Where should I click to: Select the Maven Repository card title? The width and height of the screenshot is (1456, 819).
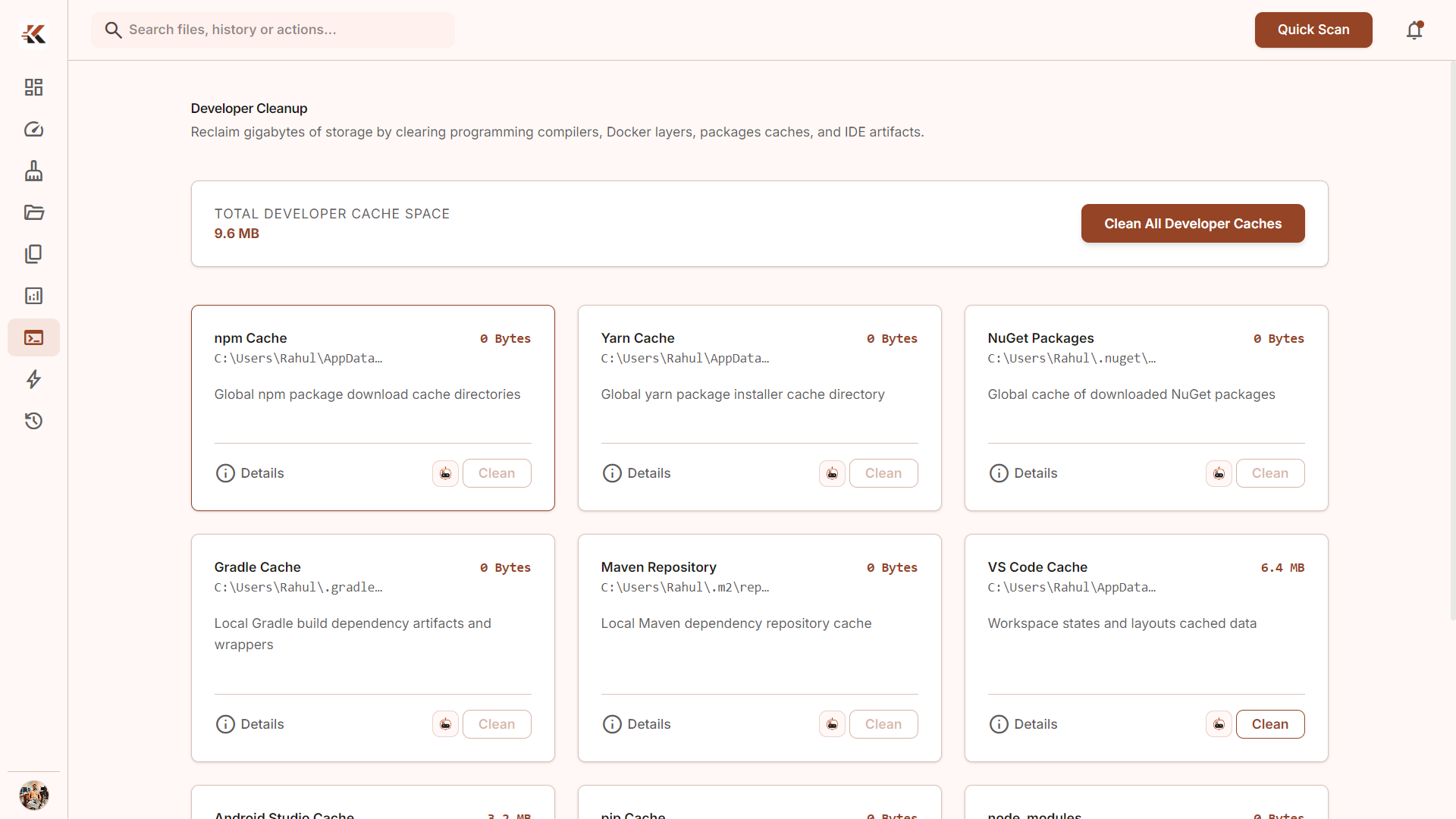658,567
